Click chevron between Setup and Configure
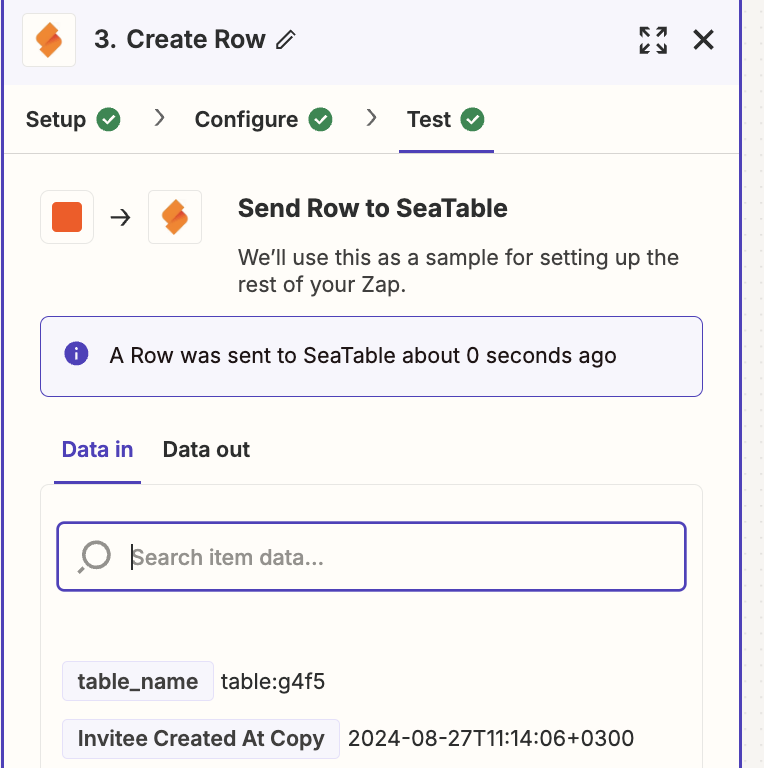The image size is (764, 768). point(159,118)
